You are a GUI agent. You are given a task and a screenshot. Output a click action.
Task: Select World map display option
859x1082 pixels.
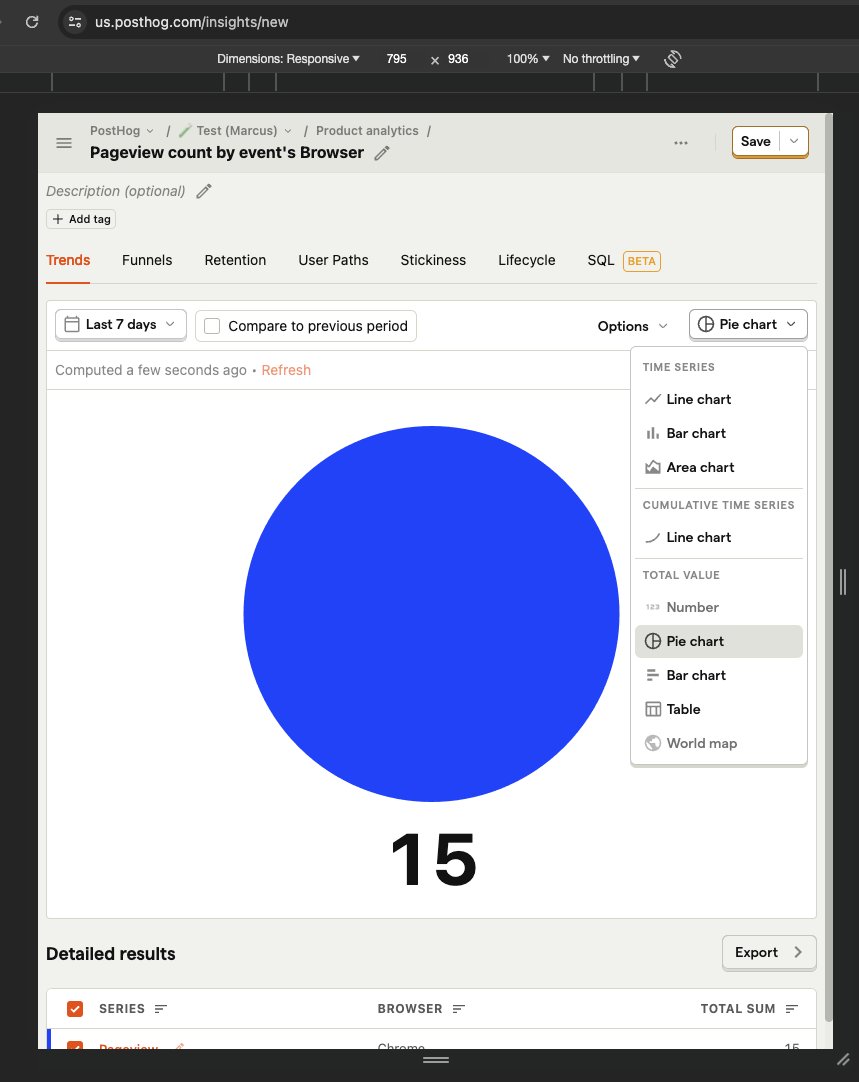coord(718,743)
